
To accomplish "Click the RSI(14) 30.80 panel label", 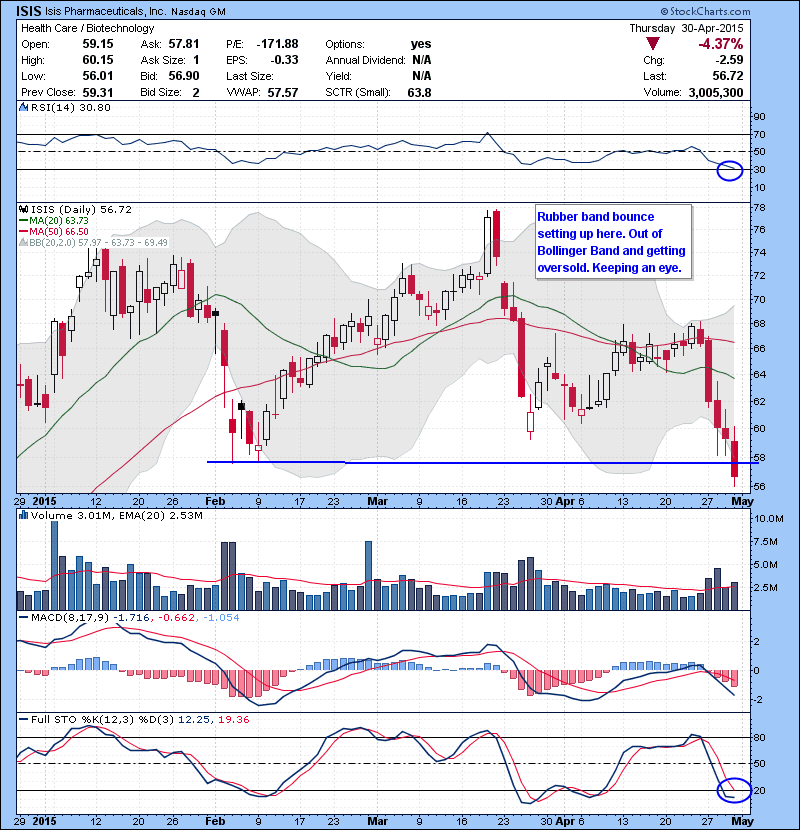I will [70, 107].
